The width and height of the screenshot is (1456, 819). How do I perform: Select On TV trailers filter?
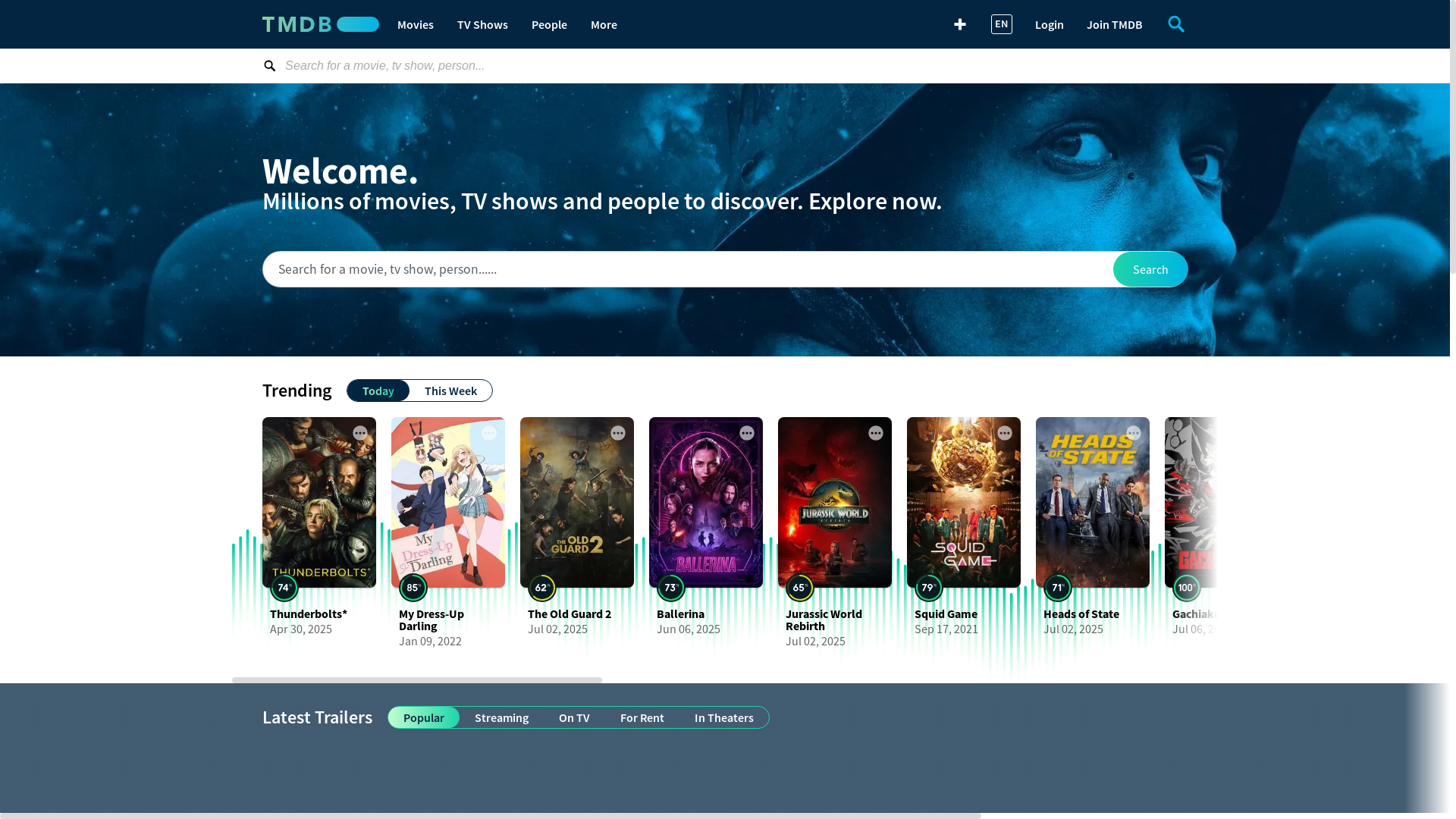(574, 717)
